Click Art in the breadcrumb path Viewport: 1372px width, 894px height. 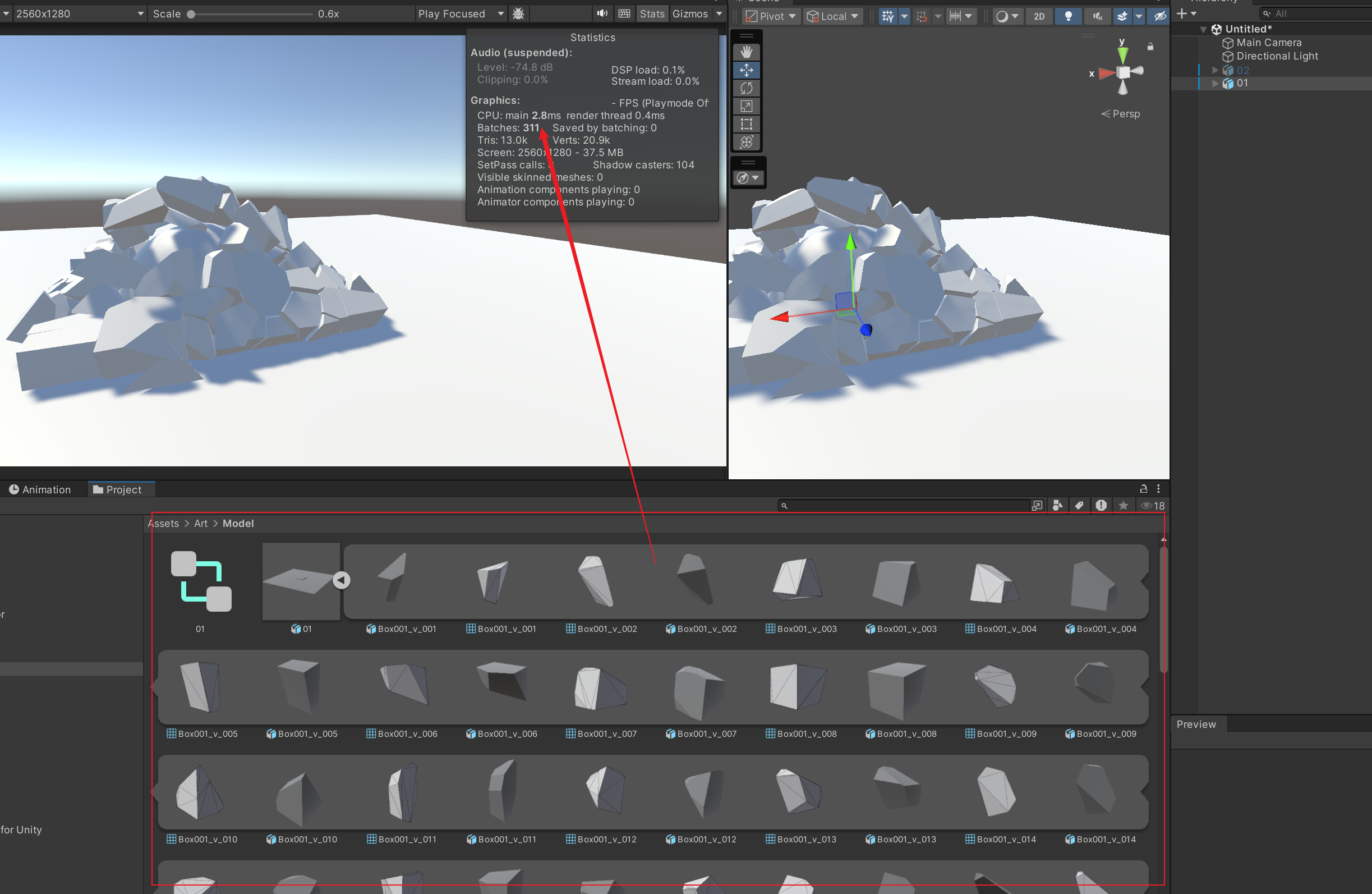coord(201,524)
